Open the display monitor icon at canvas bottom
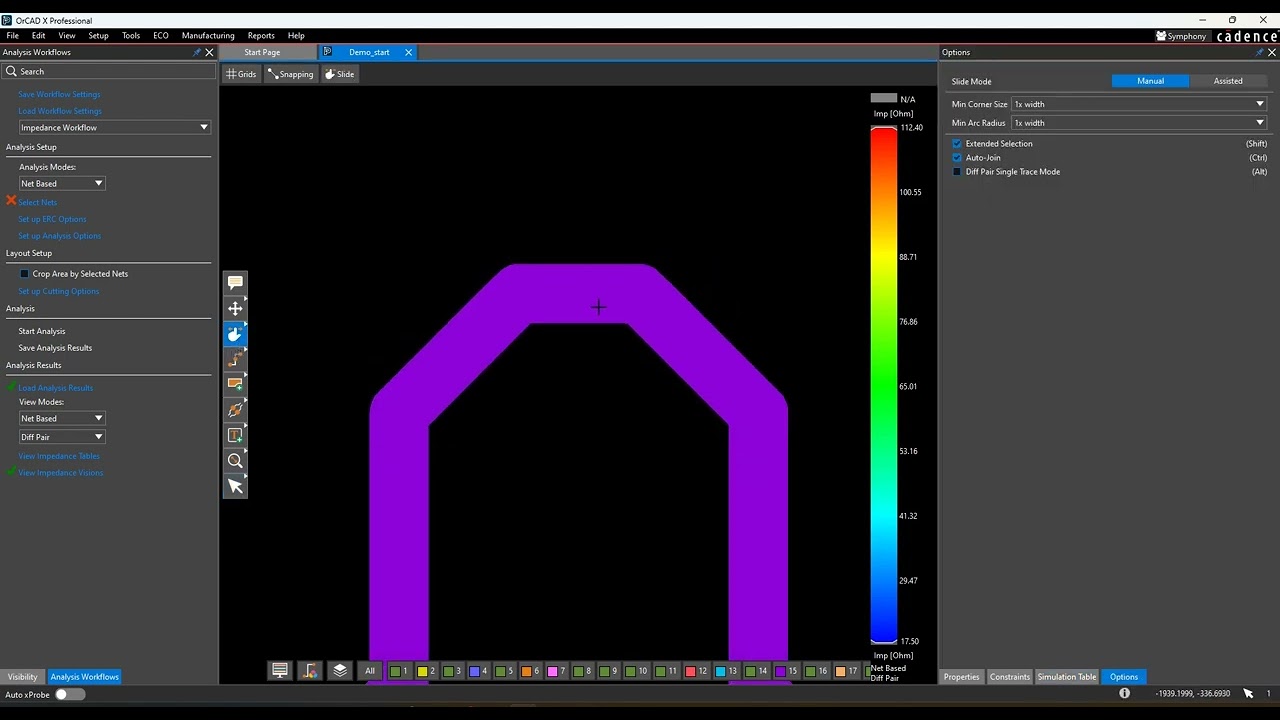The image size is (1280, 720). (x=280, y=671)
